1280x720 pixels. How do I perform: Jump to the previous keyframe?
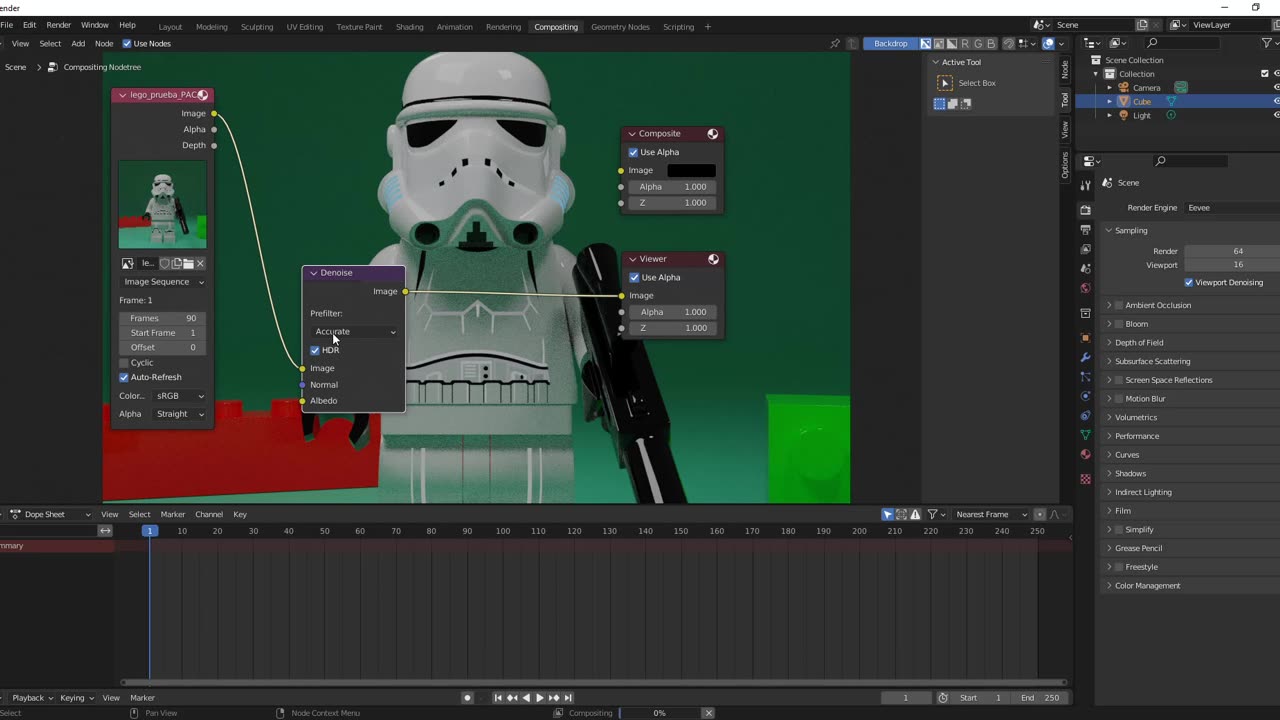coord(512,698)
